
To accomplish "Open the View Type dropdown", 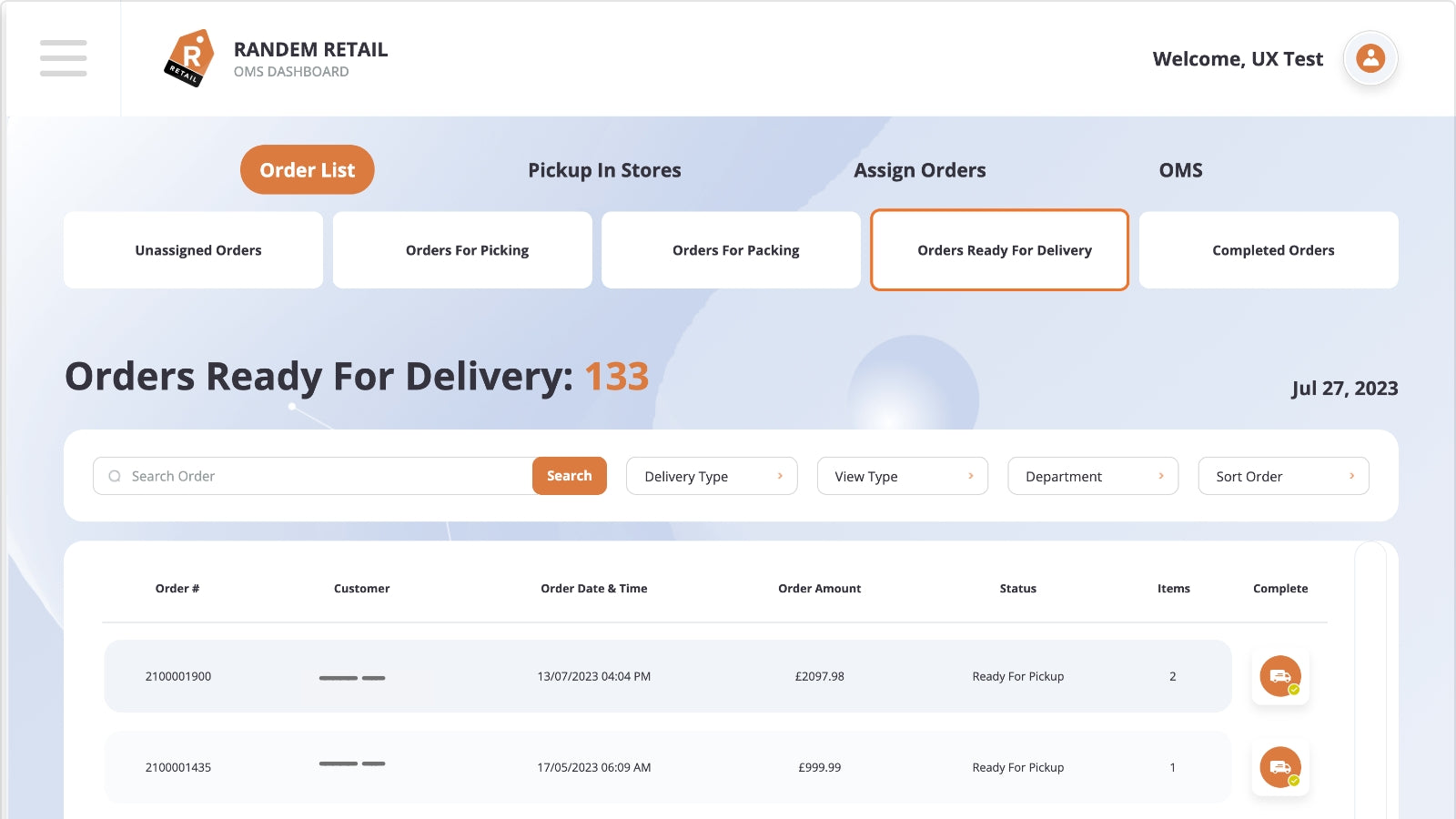I will point(902,476).
